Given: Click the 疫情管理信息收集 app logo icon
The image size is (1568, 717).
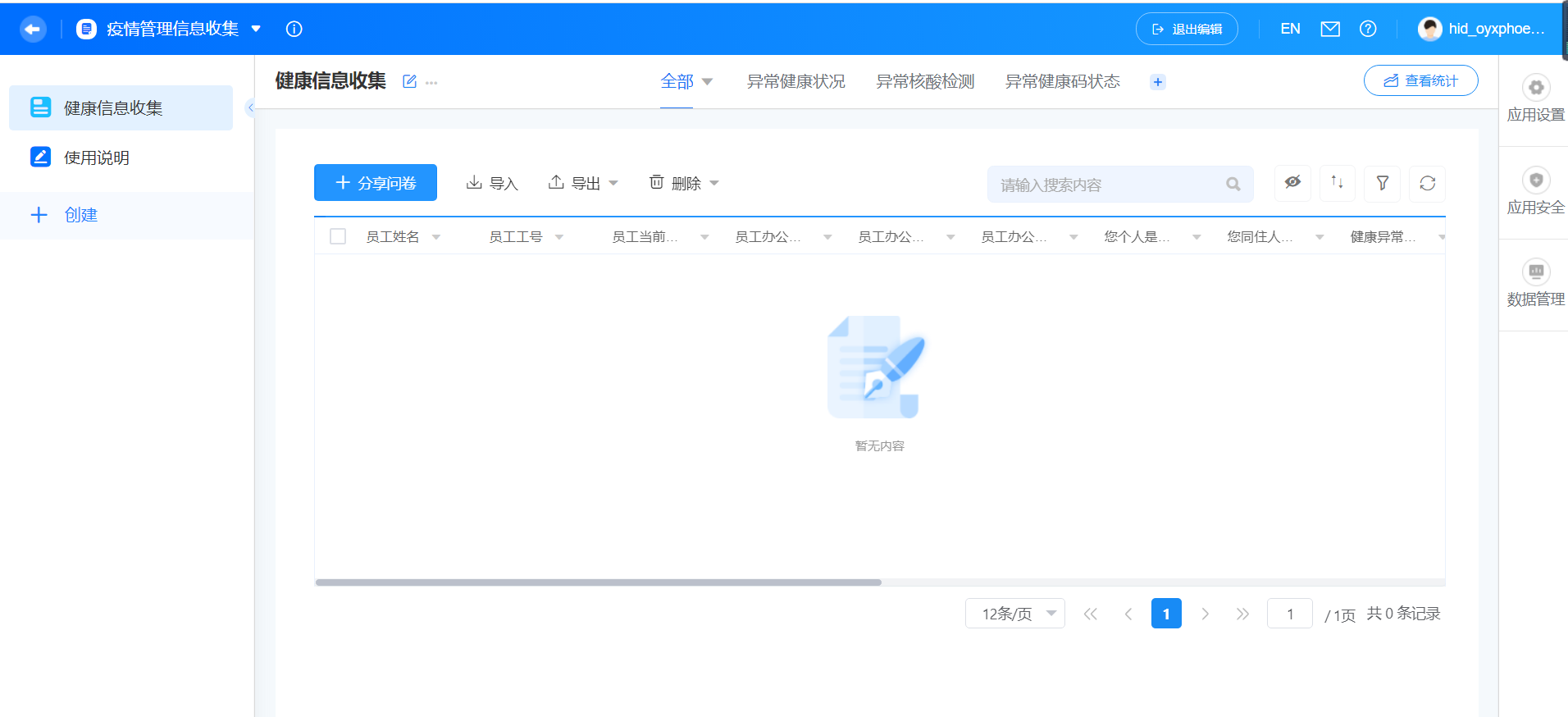Looking at the screenshot, I should (86, 30).
